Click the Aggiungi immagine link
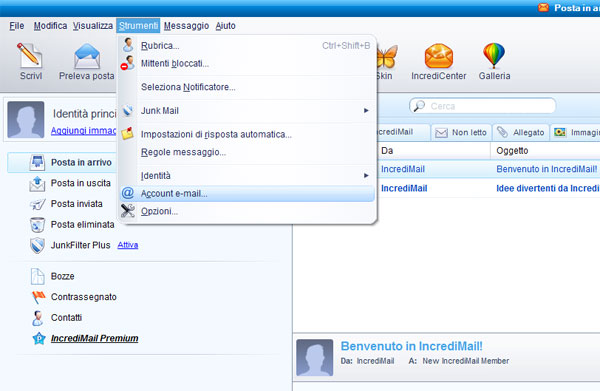Viewport: 600px width, 391px height. [83, 130]
